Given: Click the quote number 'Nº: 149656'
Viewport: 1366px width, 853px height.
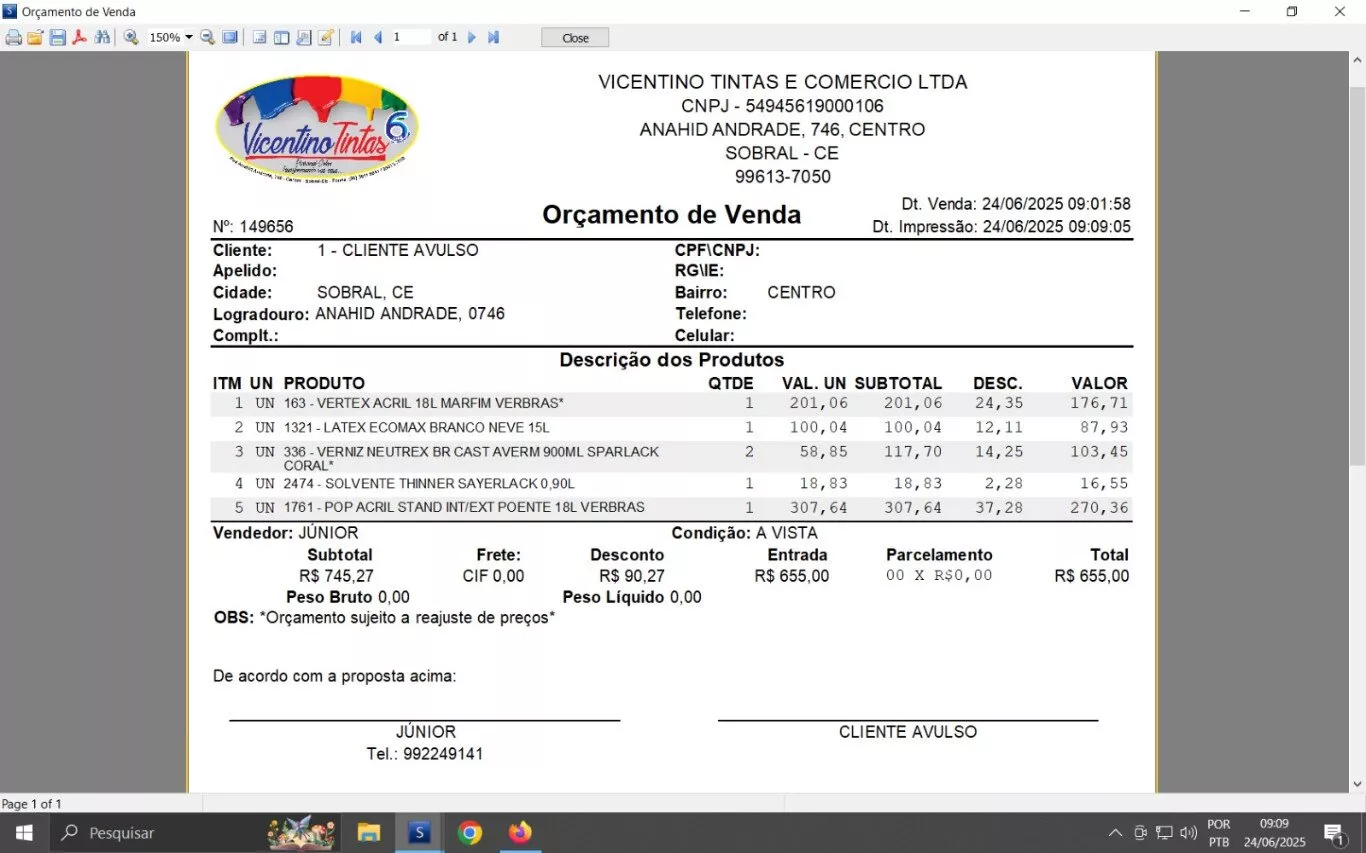Looking at the screenshot, I should tap(253, 227).
